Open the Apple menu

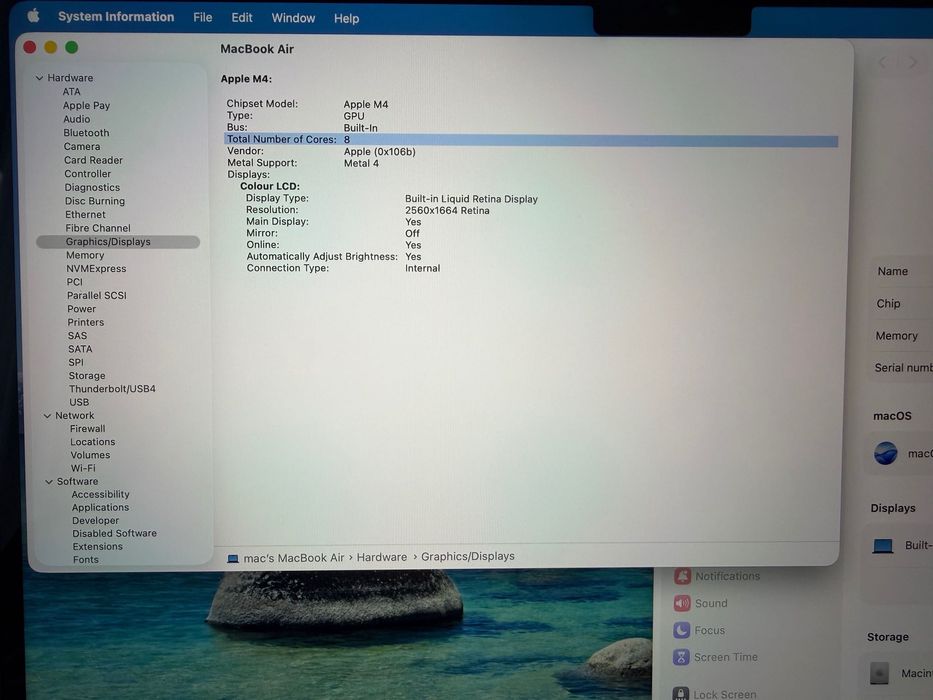coord(33,15)
